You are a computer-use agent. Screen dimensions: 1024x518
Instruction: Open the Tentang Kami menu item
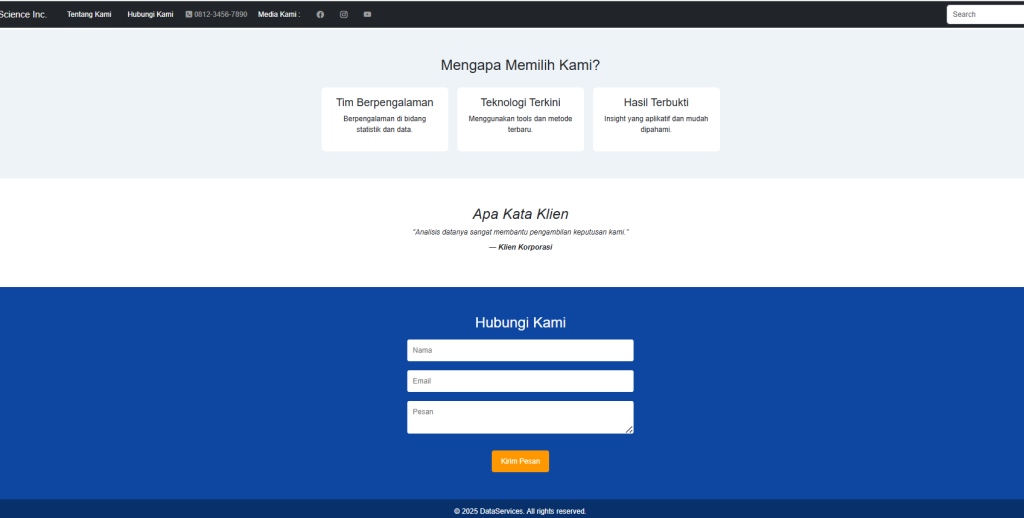[89, 14]
